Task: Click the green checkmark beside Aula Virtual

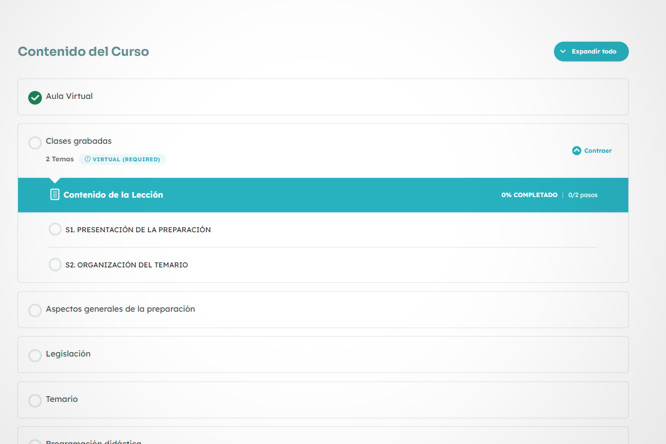Action: pyautogui.click(x=35, y=97)
